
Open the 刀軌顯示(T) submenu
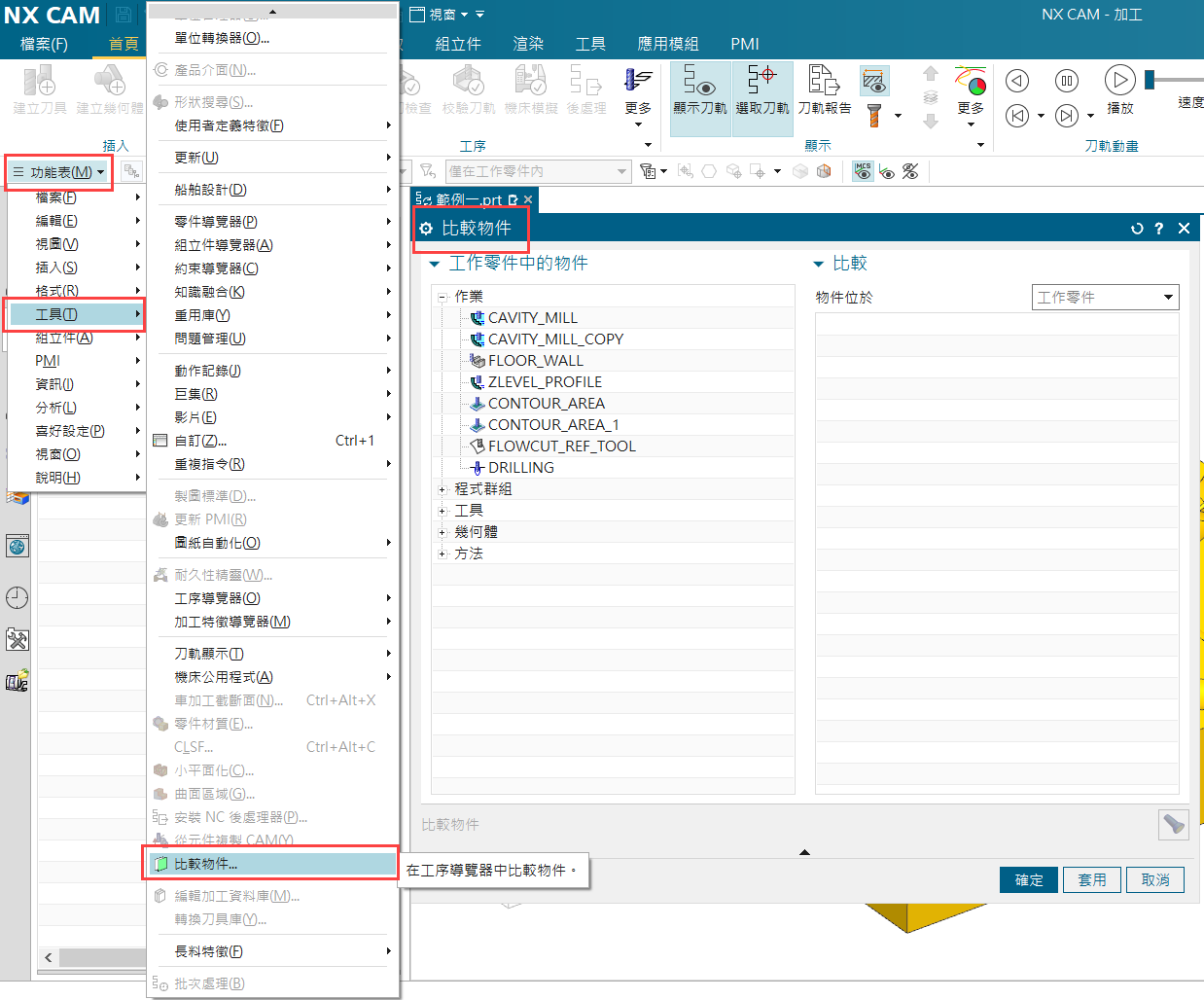272,654
